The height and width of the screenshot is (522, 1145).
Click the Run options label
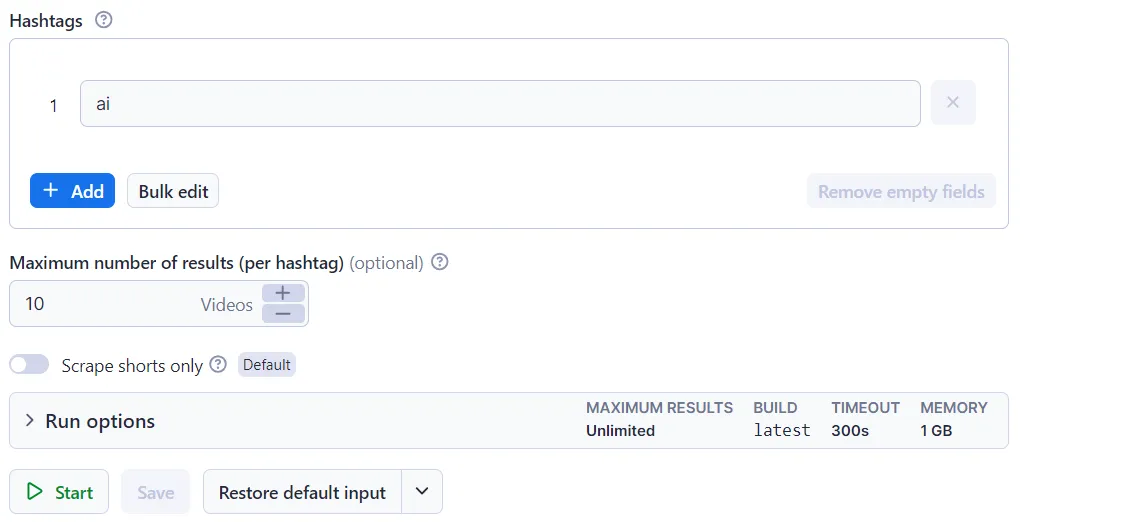coord(100,421)
